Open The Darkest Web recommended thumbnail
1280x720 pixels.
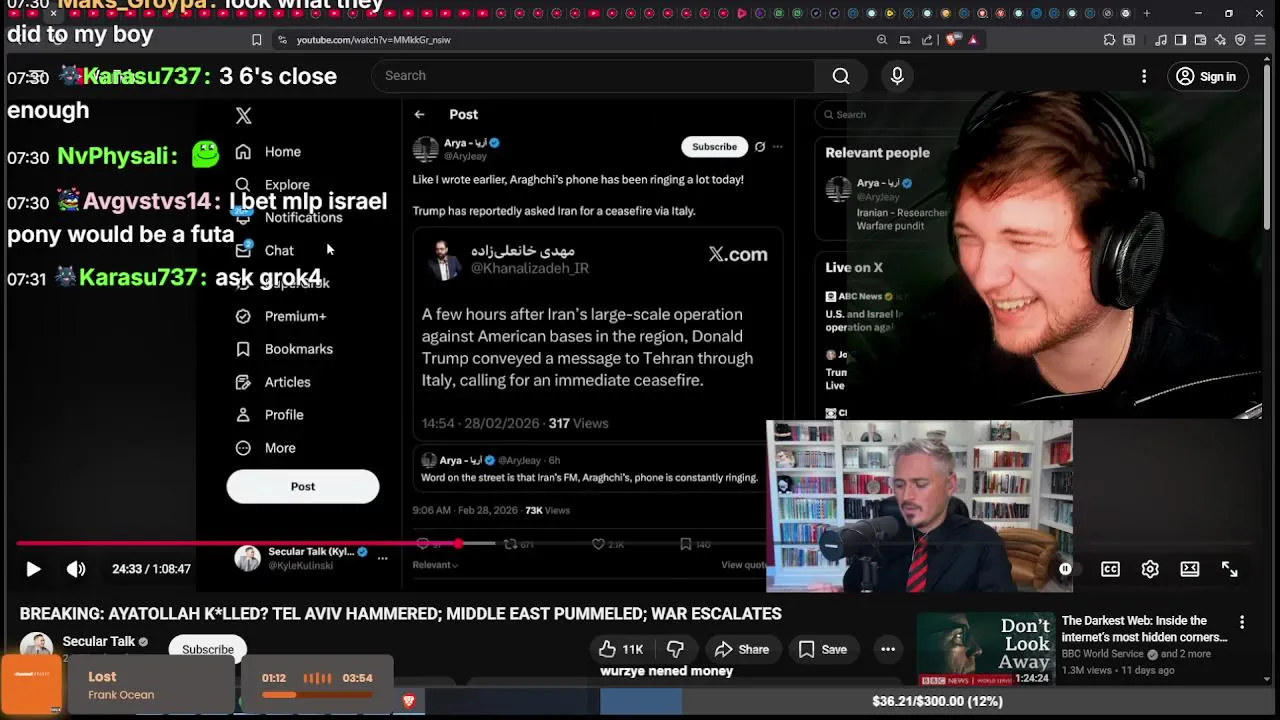point(986,649)
